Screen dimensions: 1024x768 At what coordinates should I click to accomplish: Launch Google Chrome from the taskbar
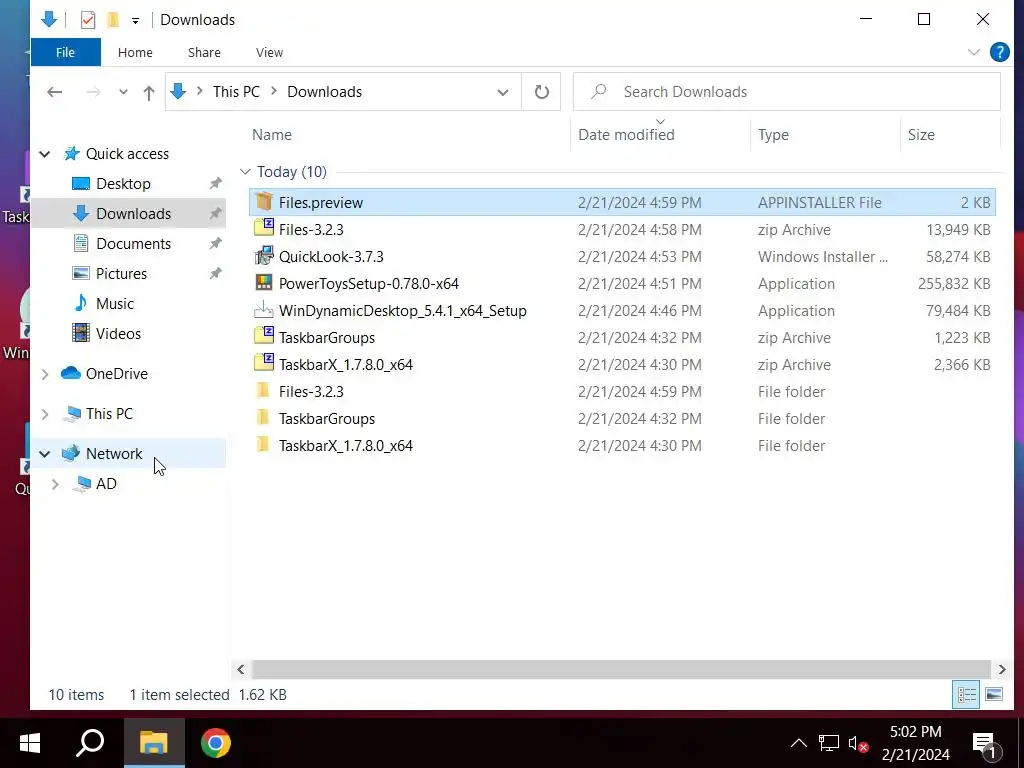pyautogui.click(x=216, y=743)
